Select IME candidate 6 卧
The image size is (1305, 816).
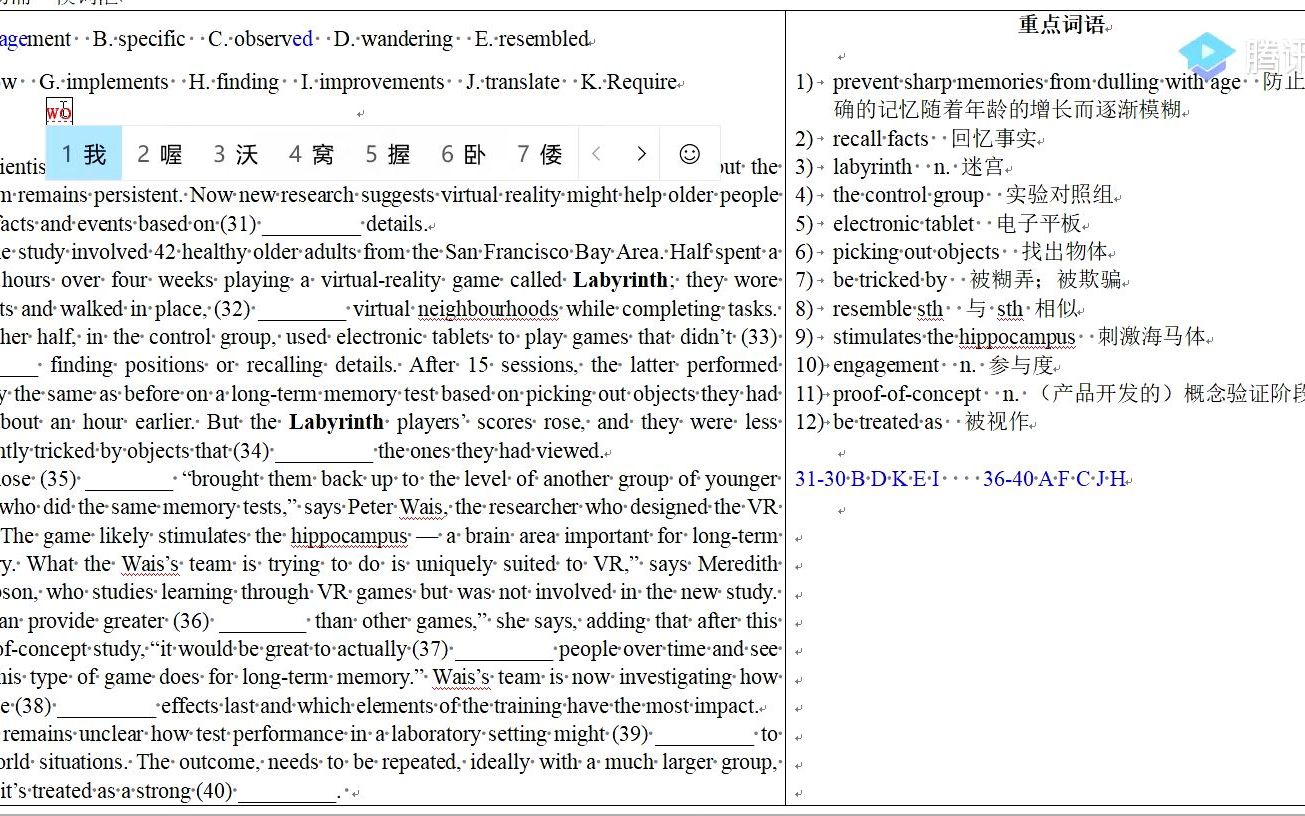pos(464,154)
